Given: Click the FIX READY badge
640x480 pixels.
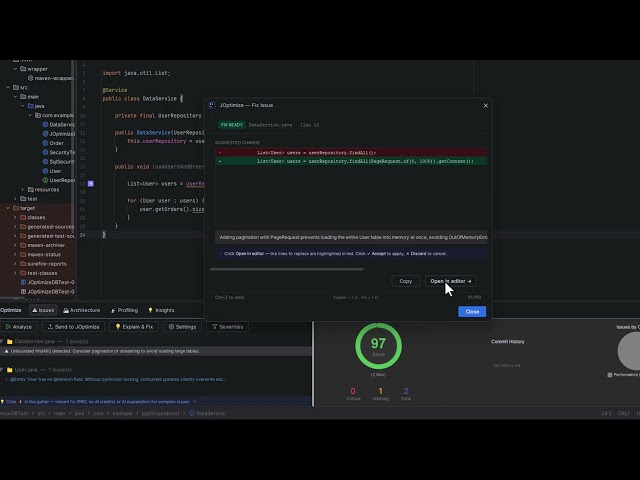Looking at the screenshot, I should pyautogui.click(x=232, y=125).
